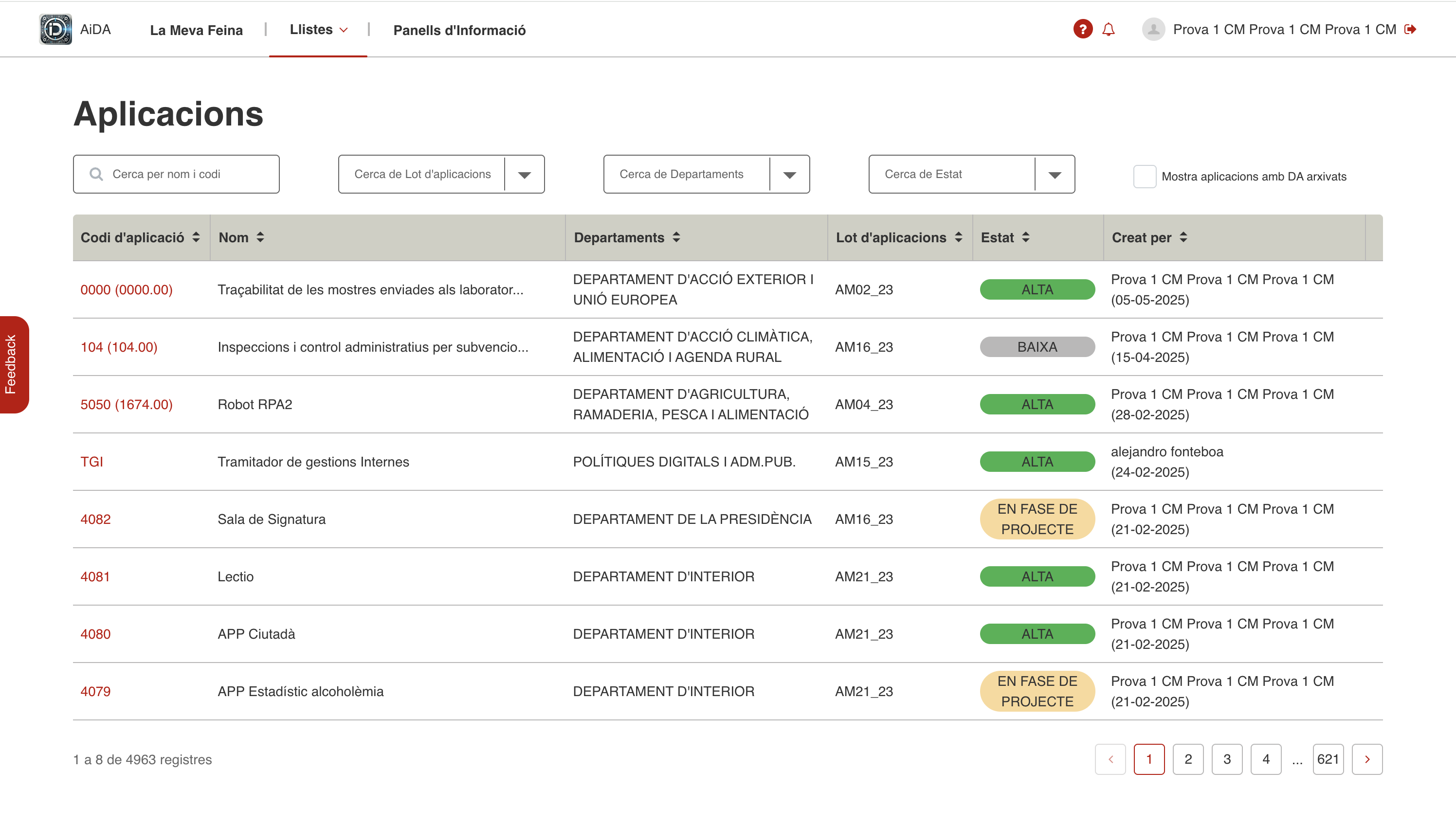Go to Panells d'Informació tab
1456x825 pixels.
coord(459,30)
